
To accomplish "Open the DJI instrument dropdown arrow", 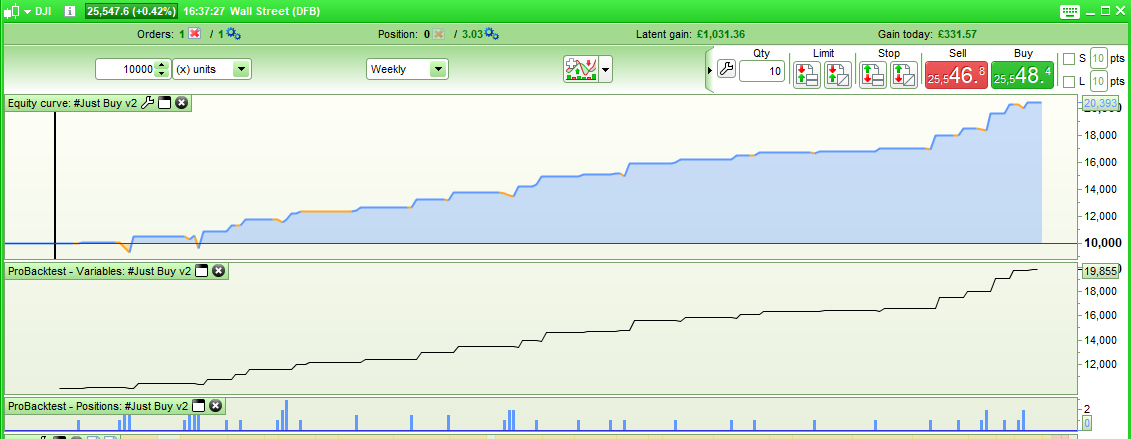I will click(26, 12).
